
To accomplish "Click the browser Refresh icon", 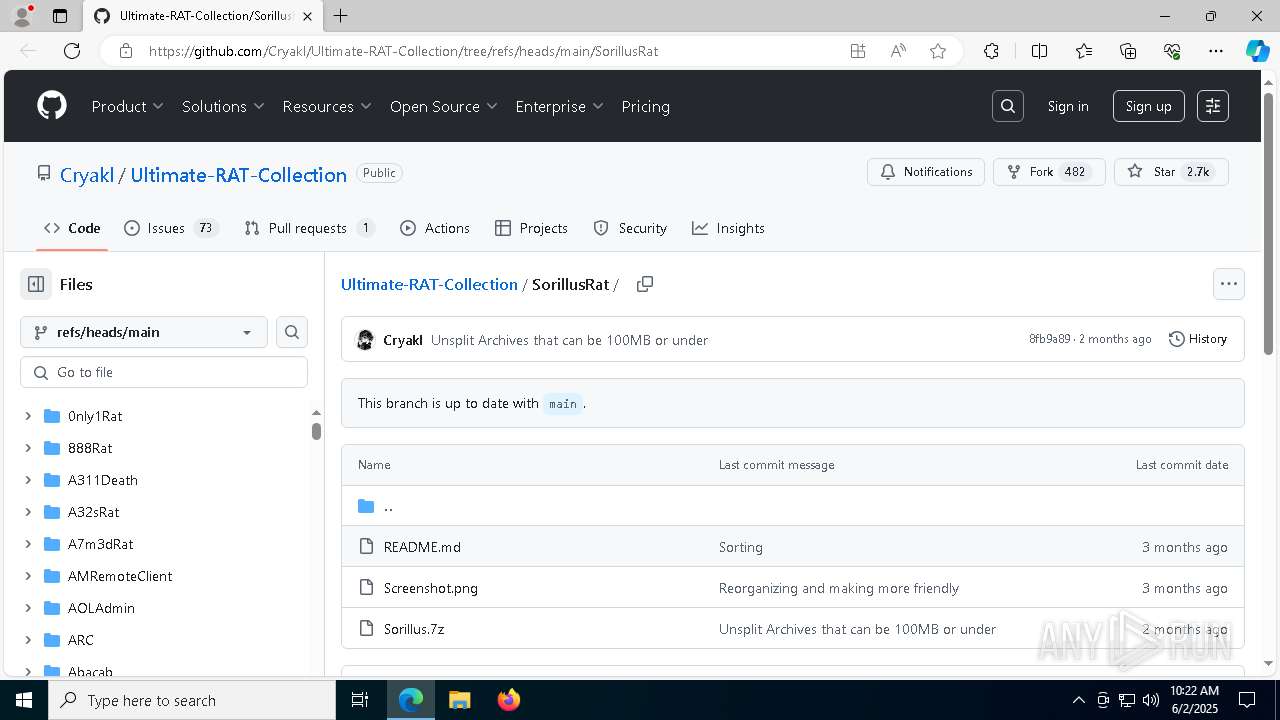I will [72, 51].
